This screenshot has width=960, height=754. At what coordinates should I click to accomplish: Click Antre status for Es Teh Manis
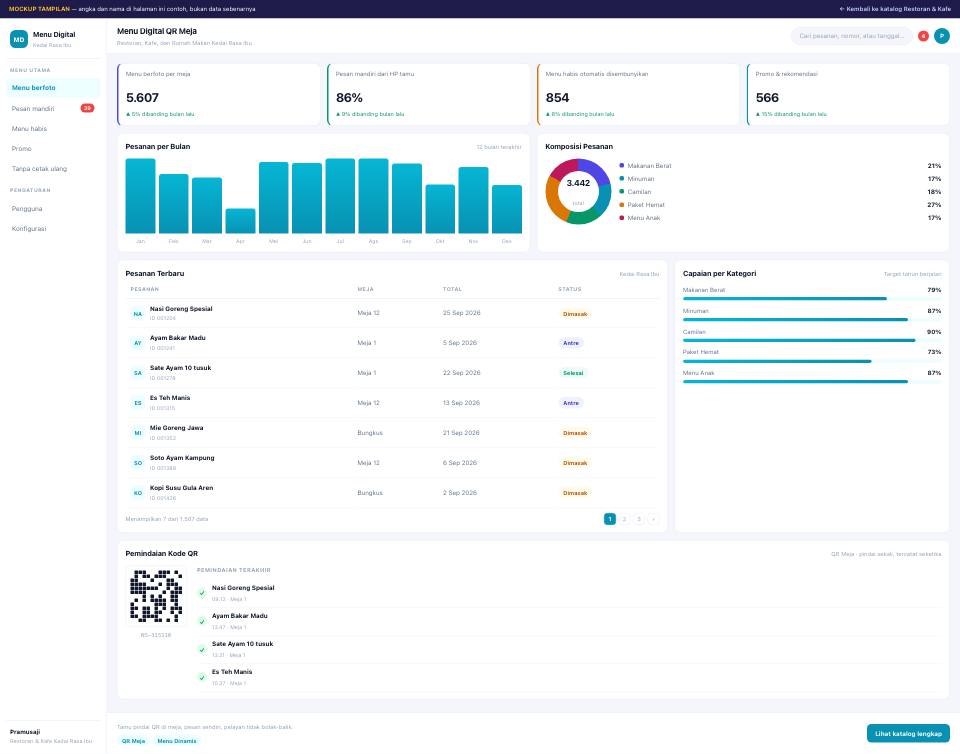pos(571,403)
